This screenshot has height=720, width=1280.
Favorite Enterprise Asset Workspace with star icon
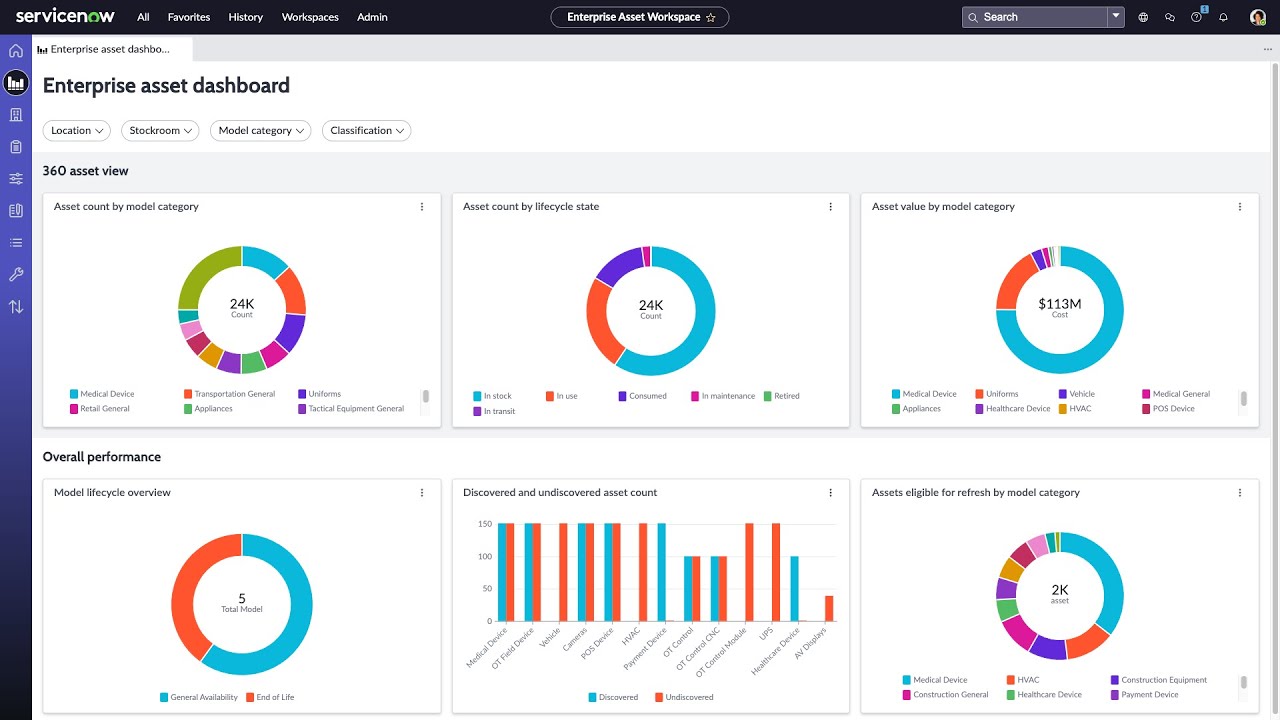tap(711, 17)
